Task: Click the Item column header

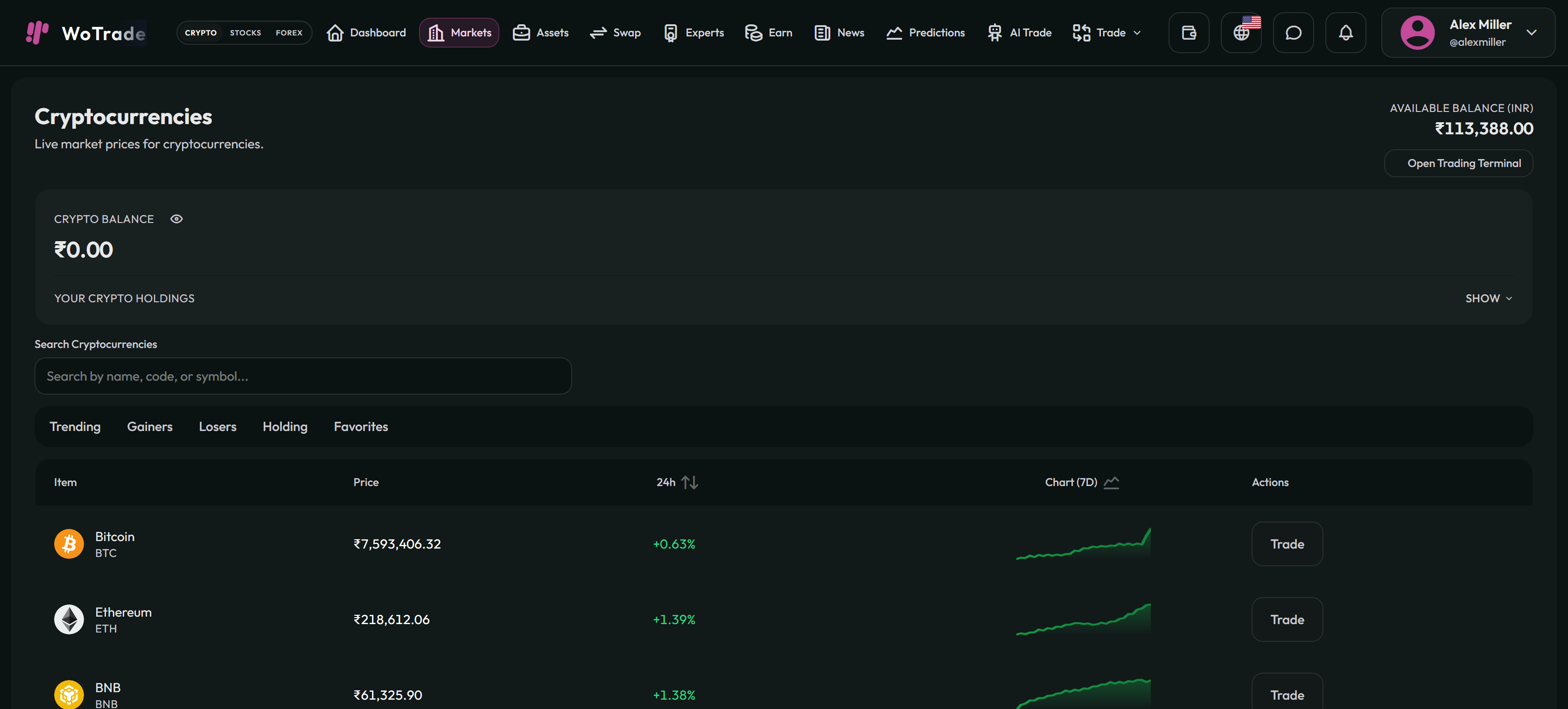Action: click(65, 482)
